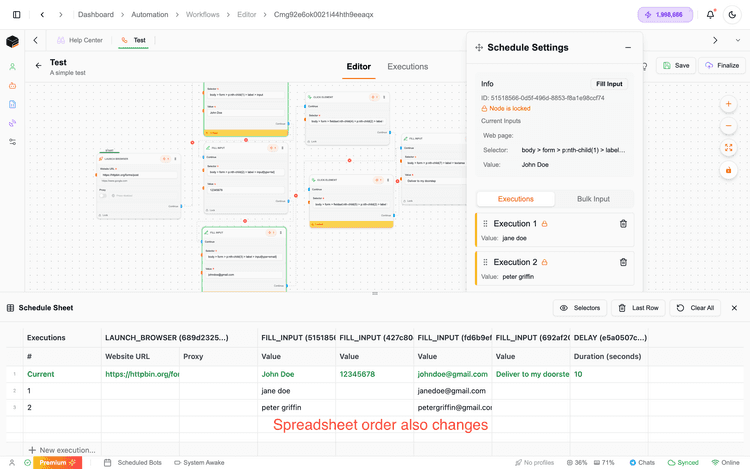Go forward using the top navigation chevron
The height and width of the screenshot is (469, 750).
(61, 15)
